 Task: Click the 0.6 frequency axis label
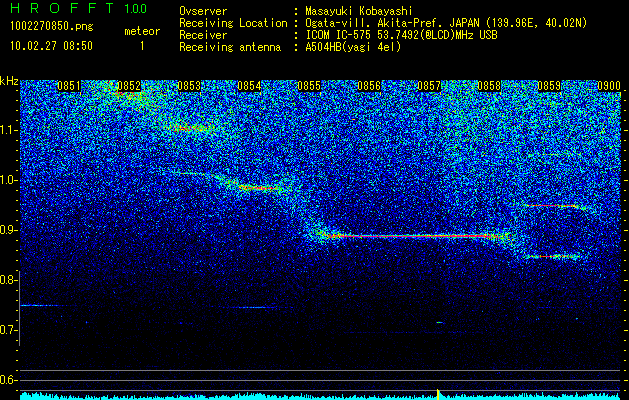pyautogui.click(x=8, y=380)
